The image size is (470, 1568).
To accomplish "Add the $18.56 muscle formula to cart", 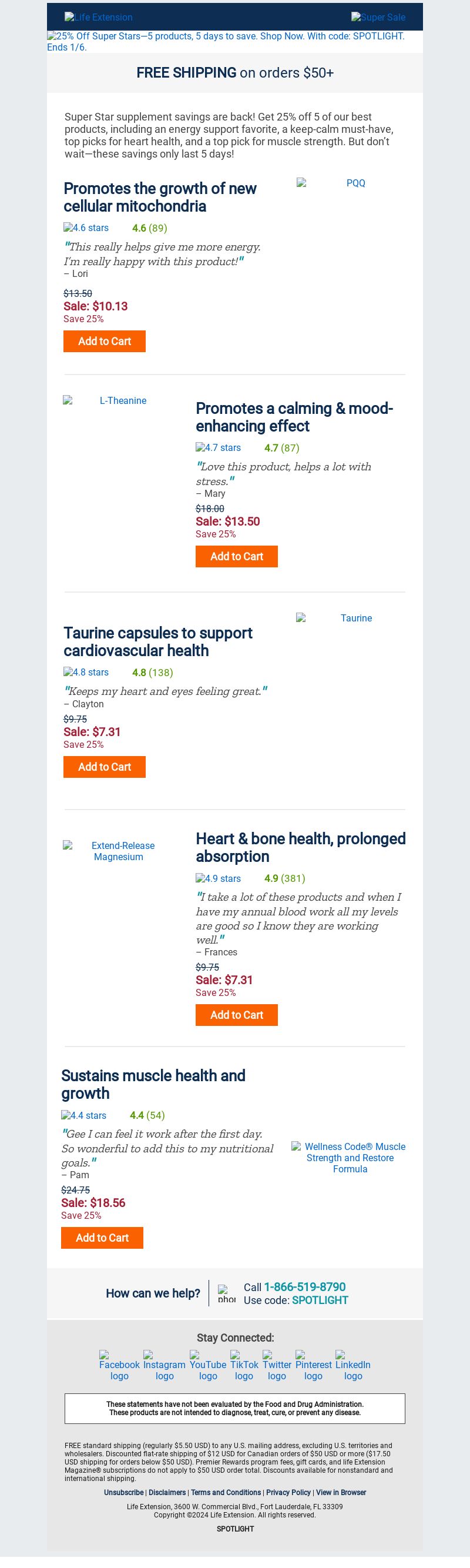I will coord(102,1238).
